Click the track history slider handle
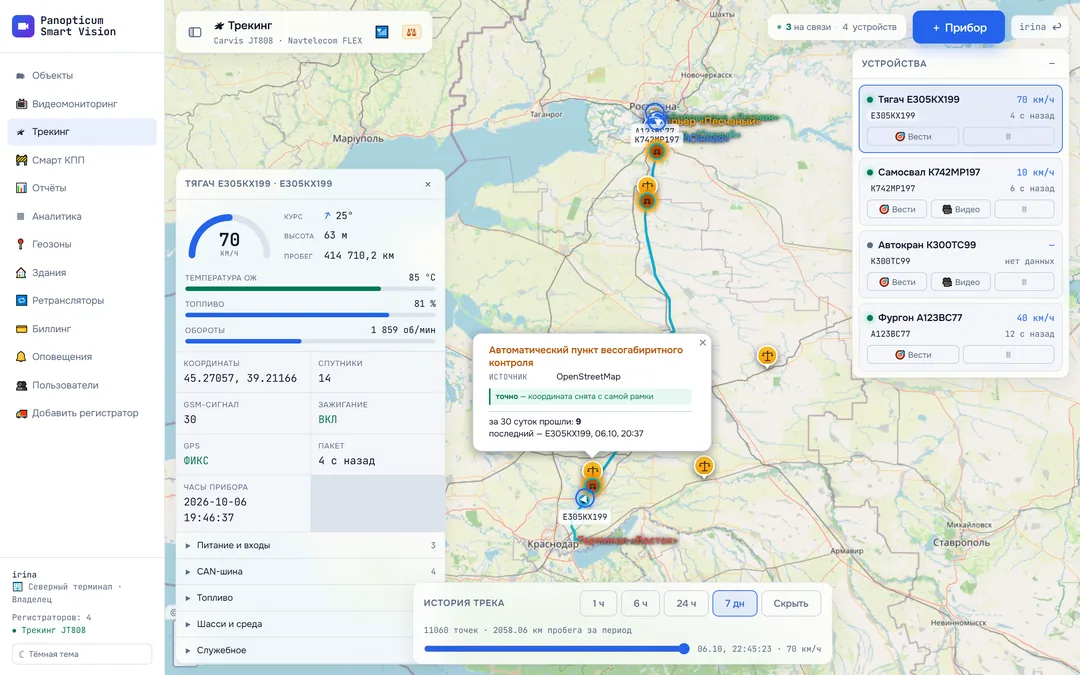The width and height of the screenshot is (1080, 675). tap(684, 648)
